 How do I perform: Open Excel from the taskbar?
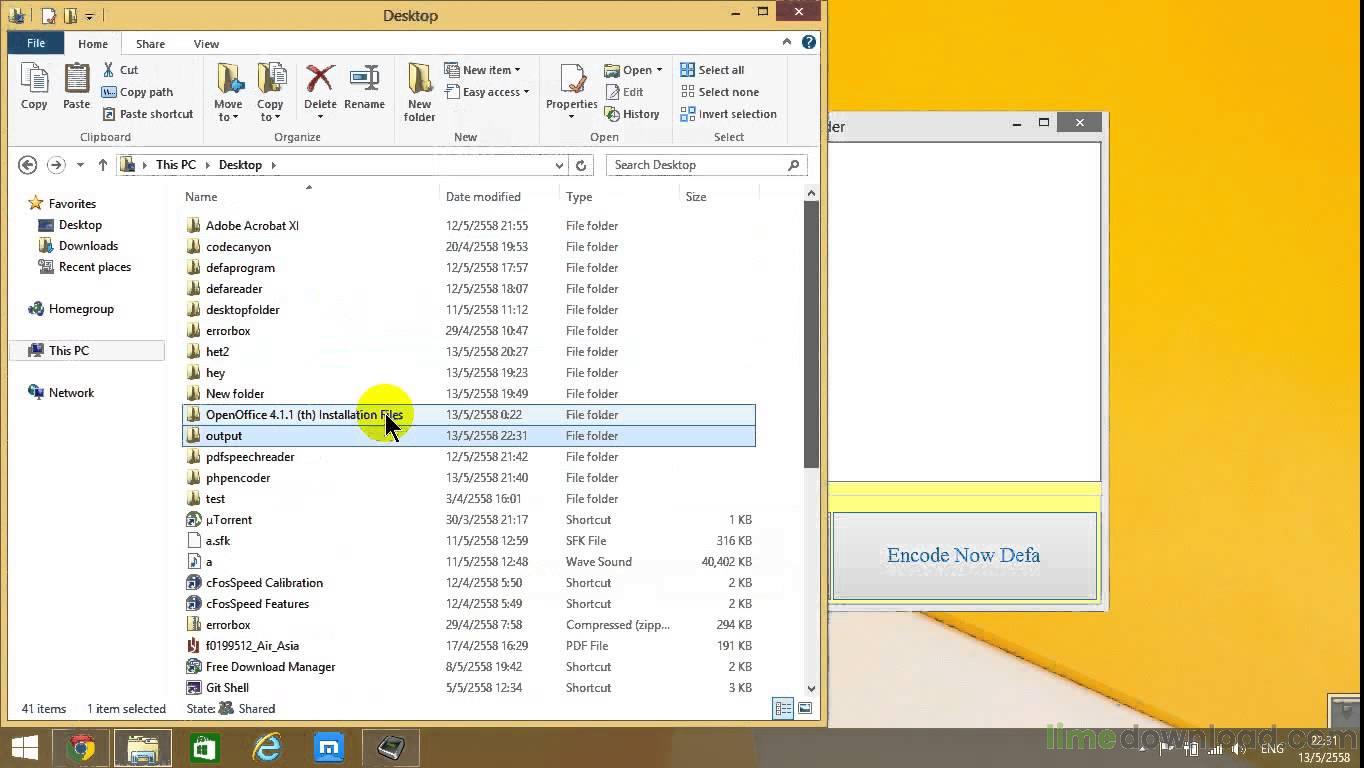click(205, 748)
